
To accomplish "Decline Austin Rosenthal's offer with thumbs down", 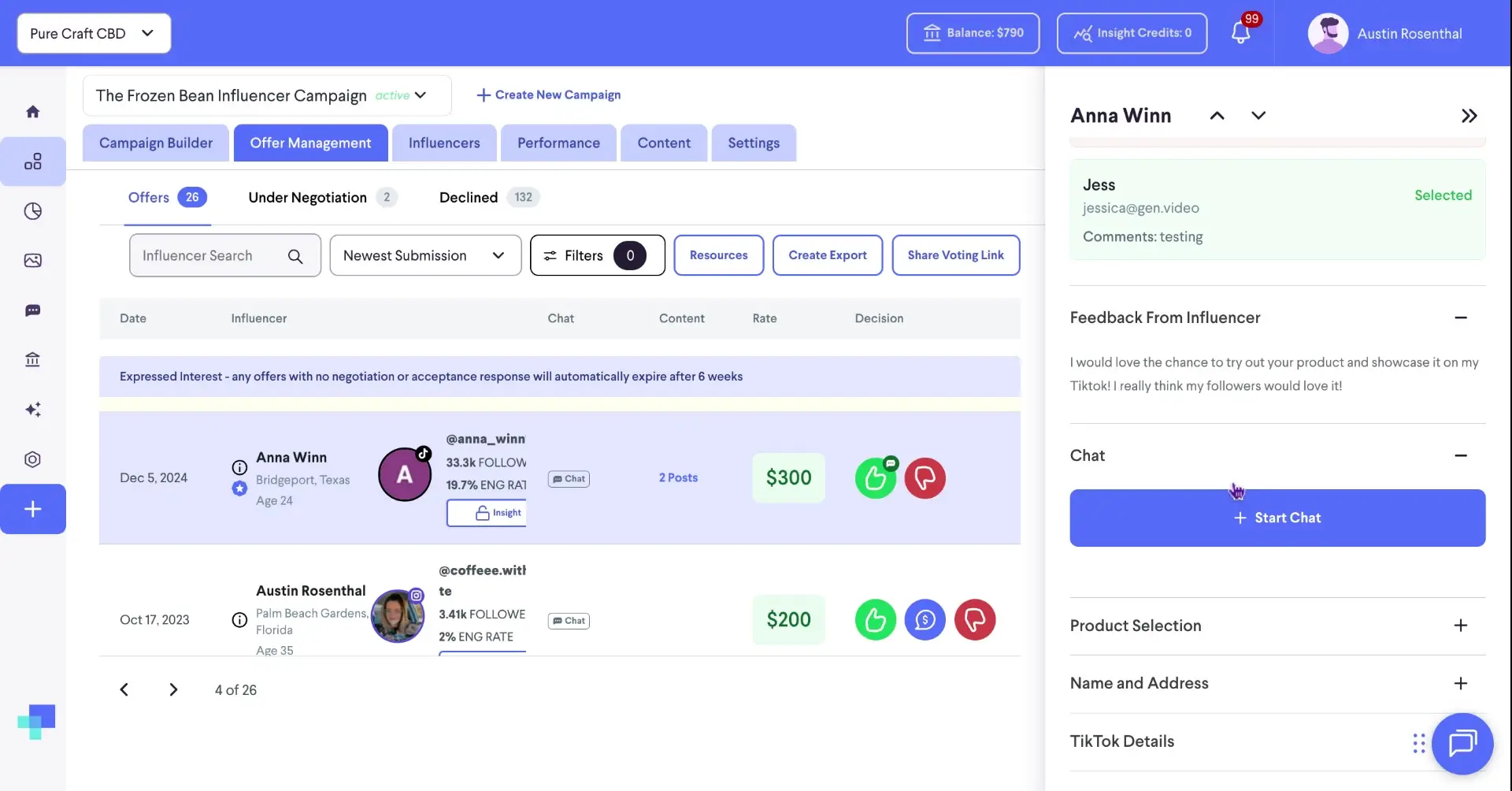I will (x=975, y=620).
